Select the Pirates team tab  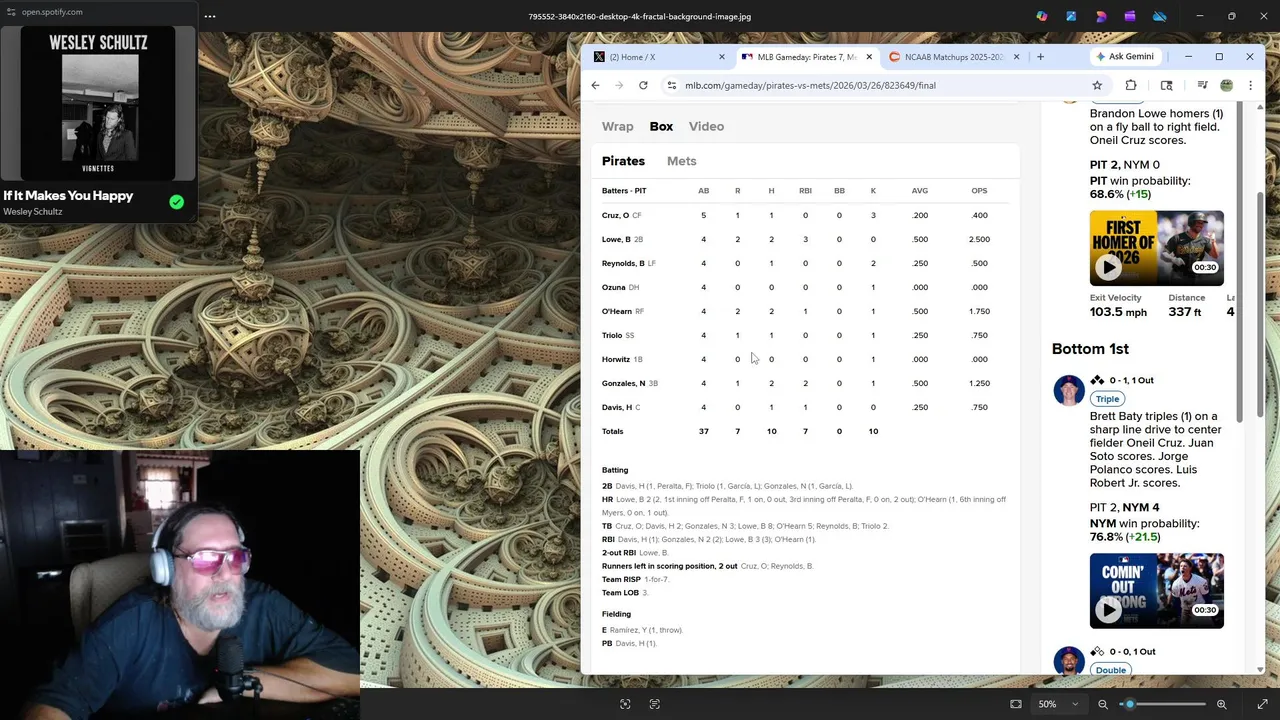(x=623, y=161)
